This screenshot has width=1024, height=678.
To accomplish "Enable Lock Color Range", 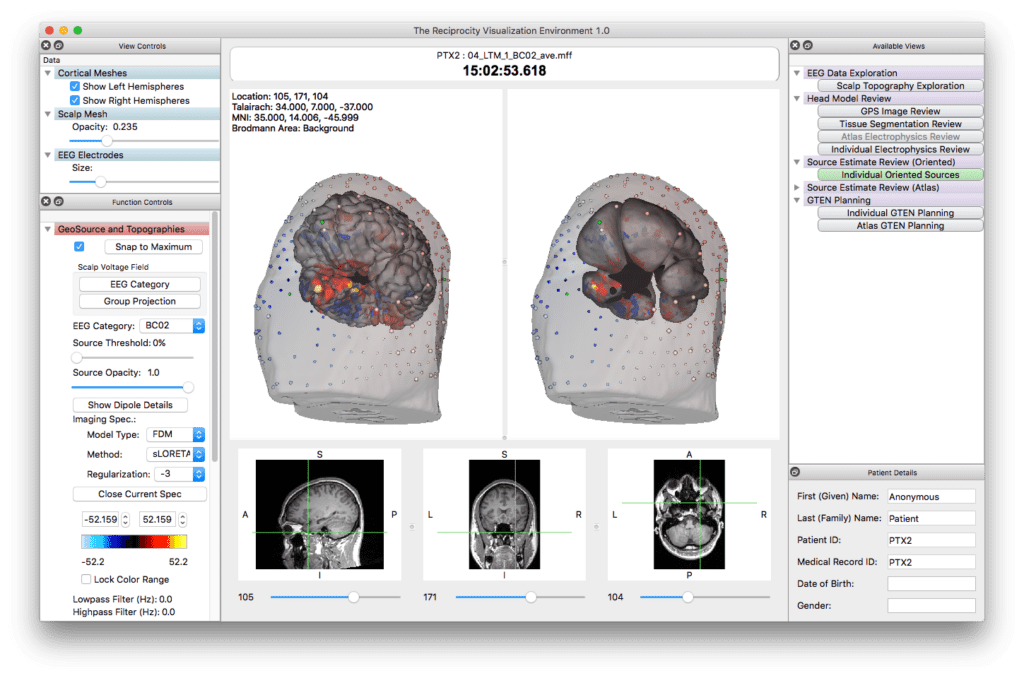I will pos(85,579).
